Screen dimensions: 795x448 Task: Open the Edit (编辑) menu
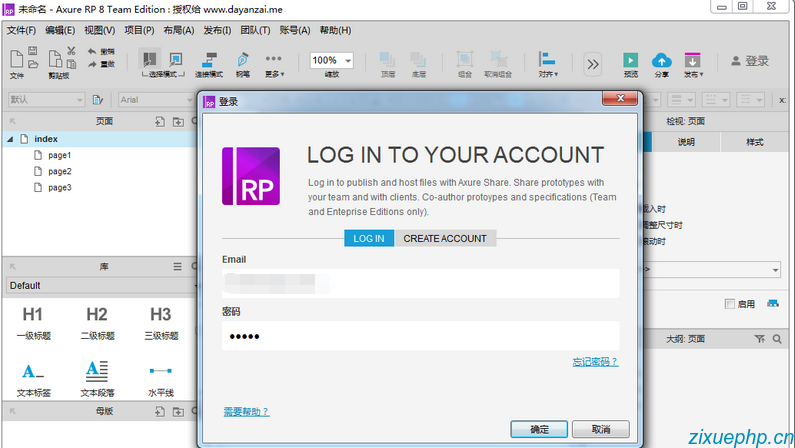60,30
